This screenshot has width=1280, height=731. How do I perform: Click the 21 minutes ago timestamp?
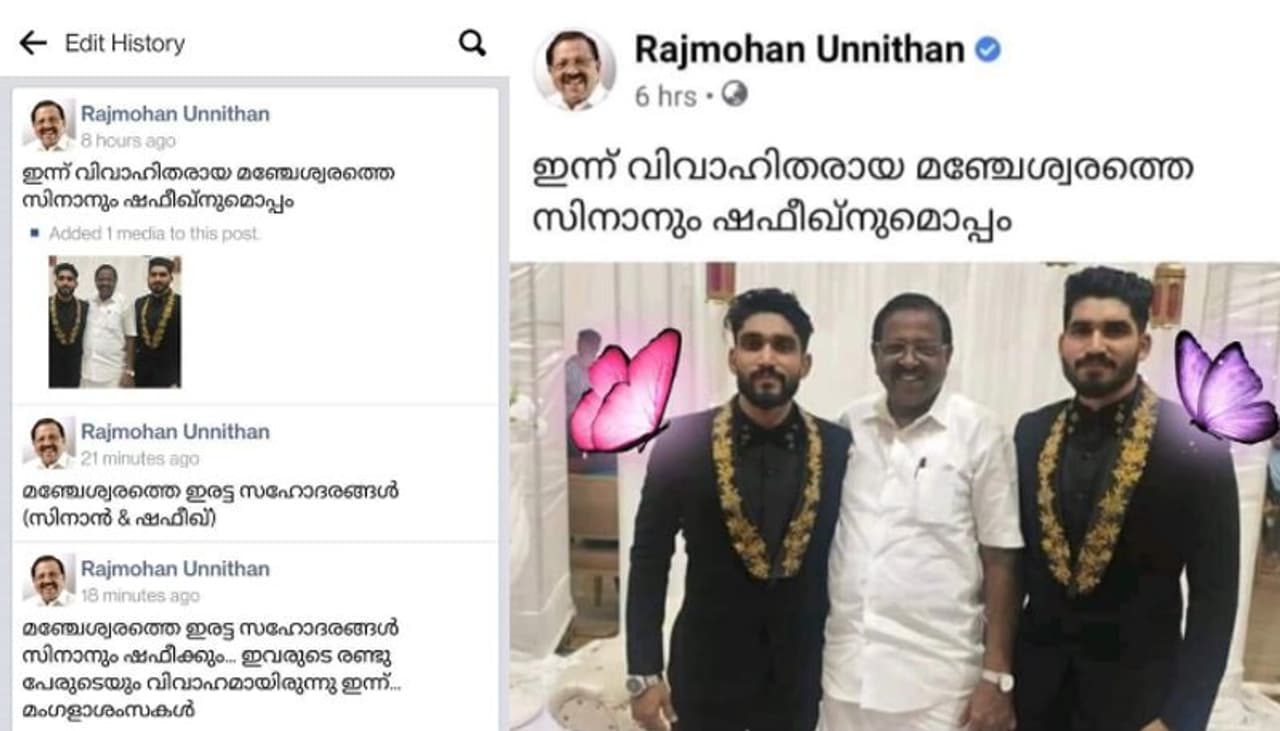point(140,459)
